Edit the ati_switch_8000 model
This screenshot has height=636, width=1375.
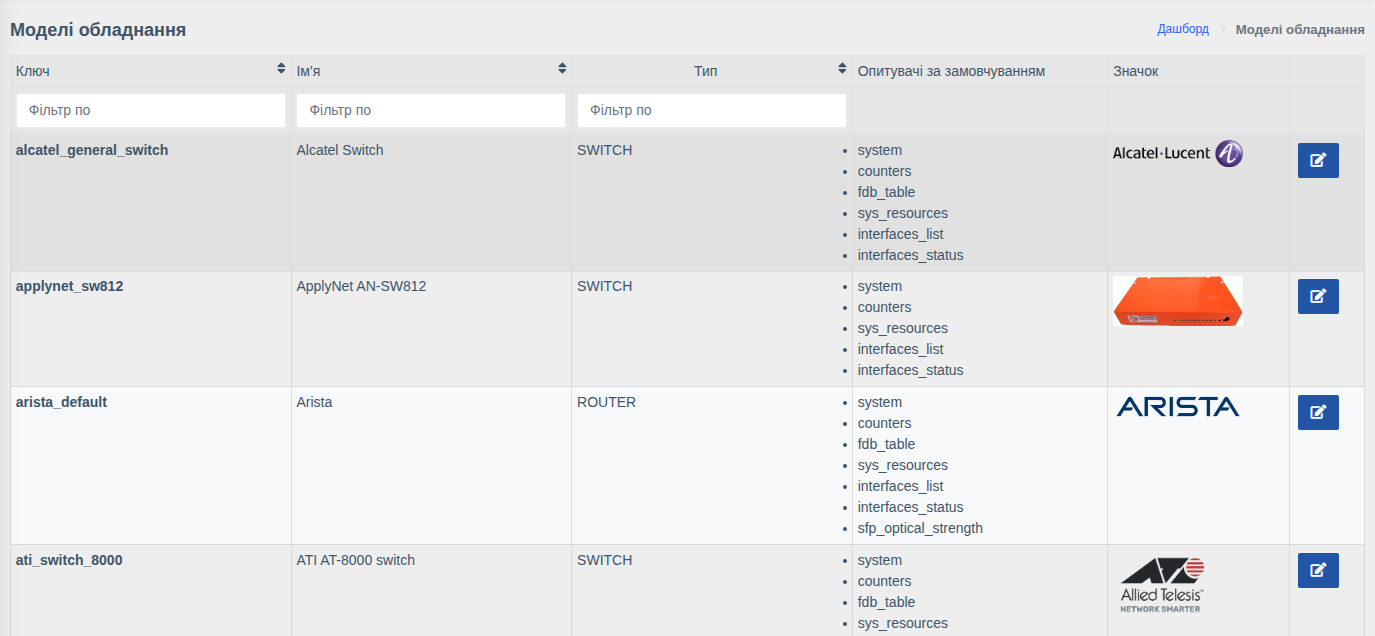point(1318,570)
